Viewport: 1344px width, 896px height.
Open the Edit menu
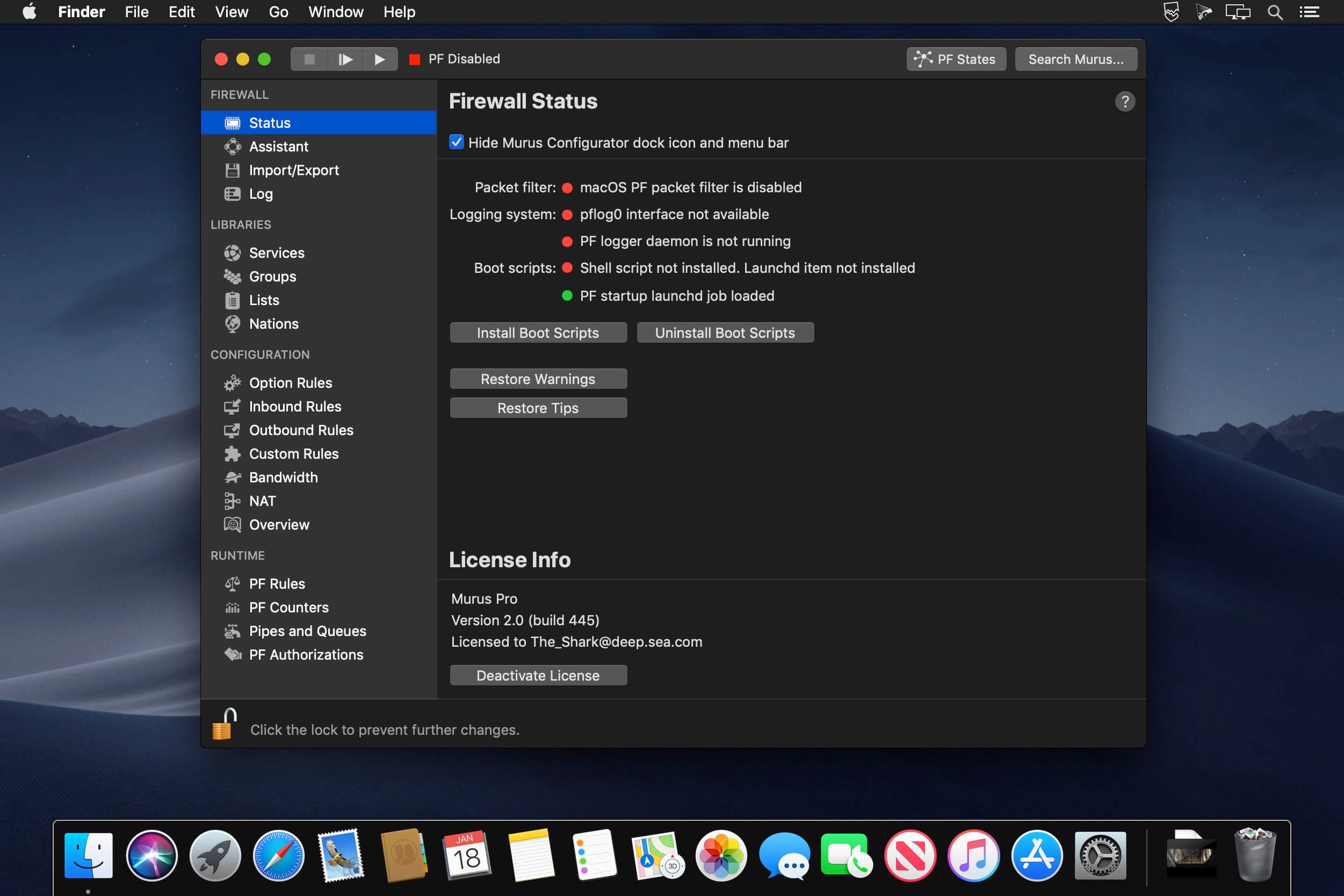click(x=182, y=12)
